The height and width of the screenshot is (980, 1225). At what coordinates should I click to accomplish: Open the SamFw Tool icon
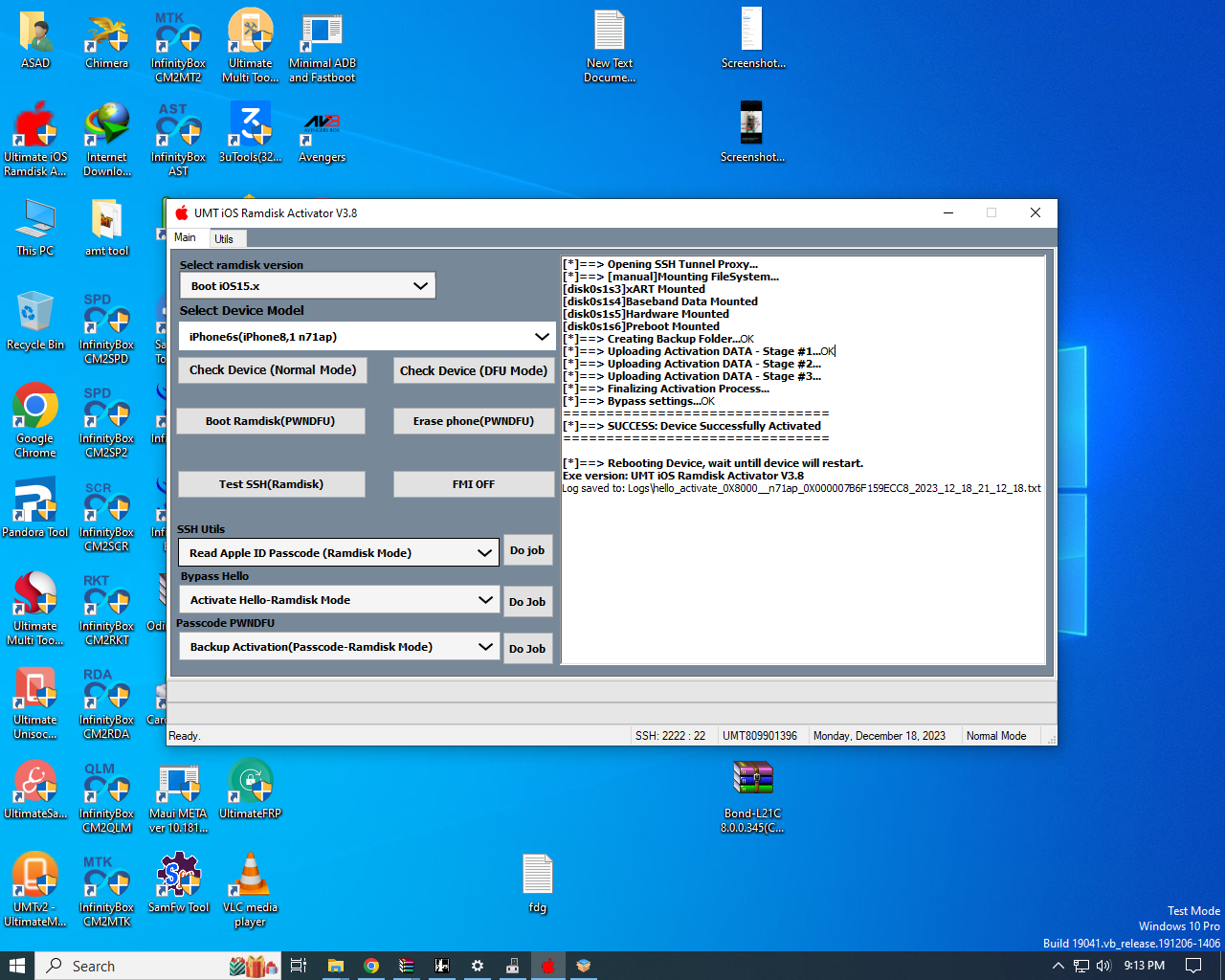[179, 881]
